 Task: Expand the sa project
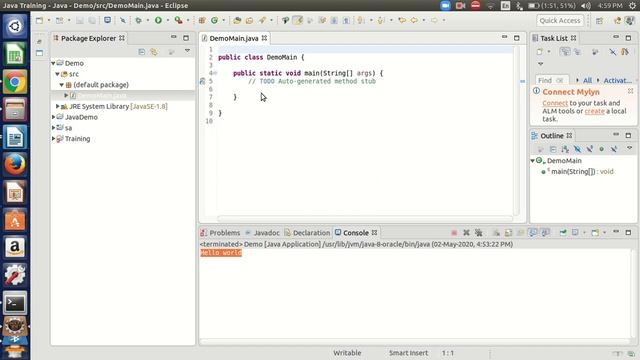[53, 128]
